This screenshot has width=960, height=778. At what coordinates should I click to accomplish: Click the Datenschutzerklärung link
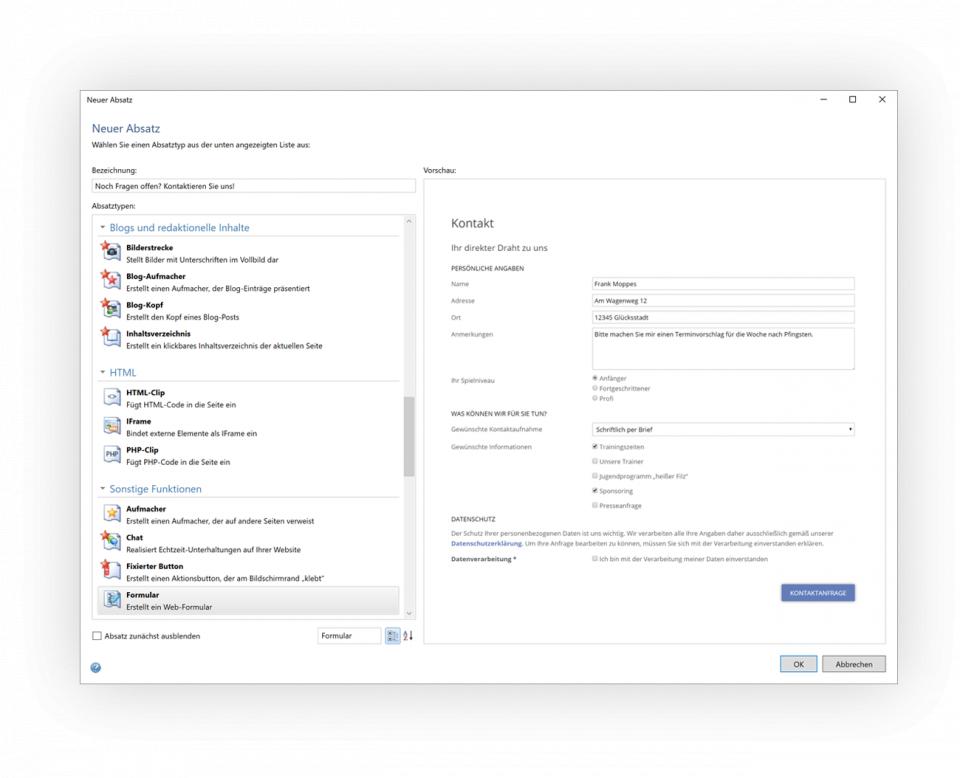point(489,545)
